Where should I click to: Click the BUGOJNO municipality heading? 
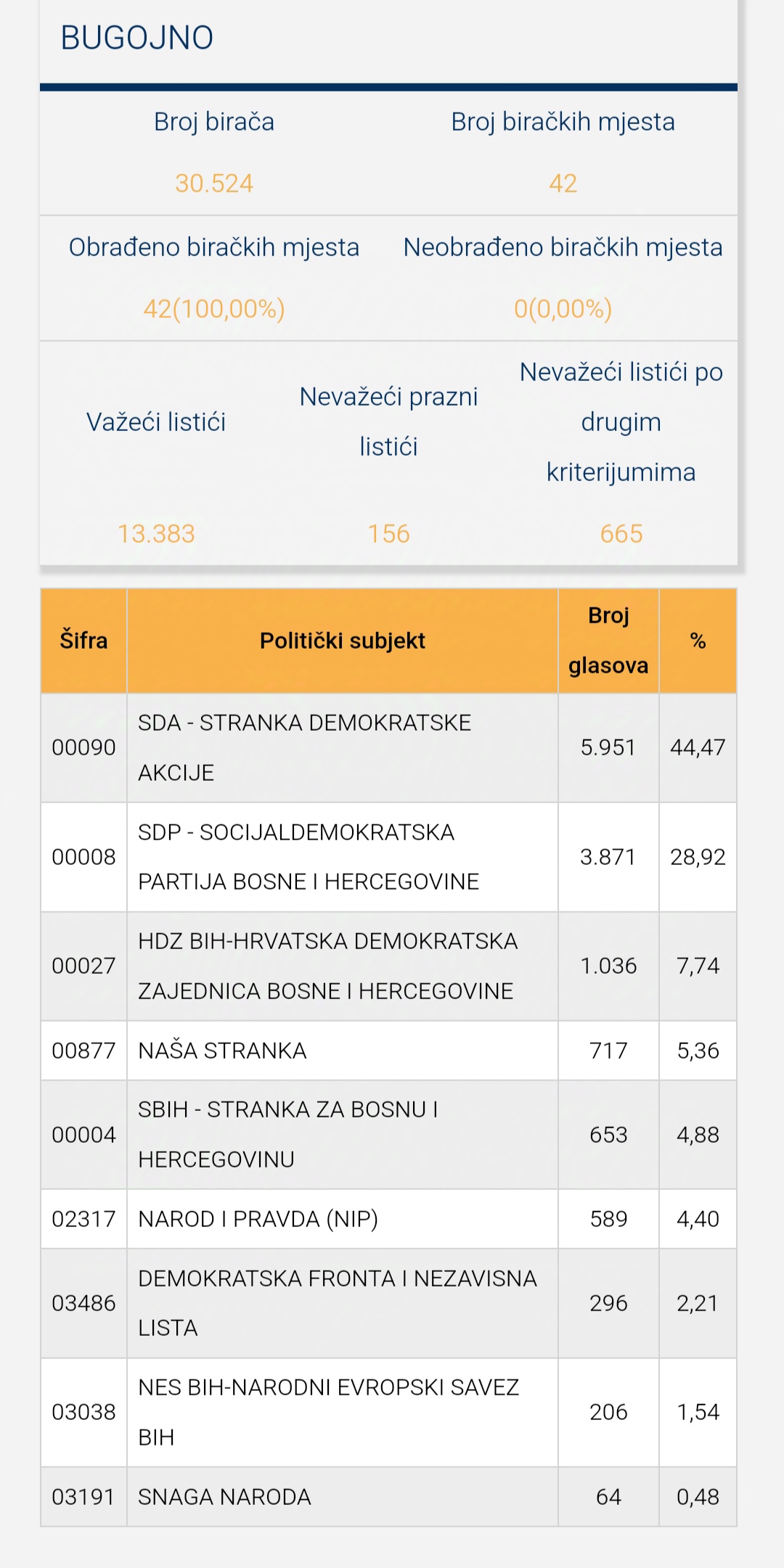137,38
